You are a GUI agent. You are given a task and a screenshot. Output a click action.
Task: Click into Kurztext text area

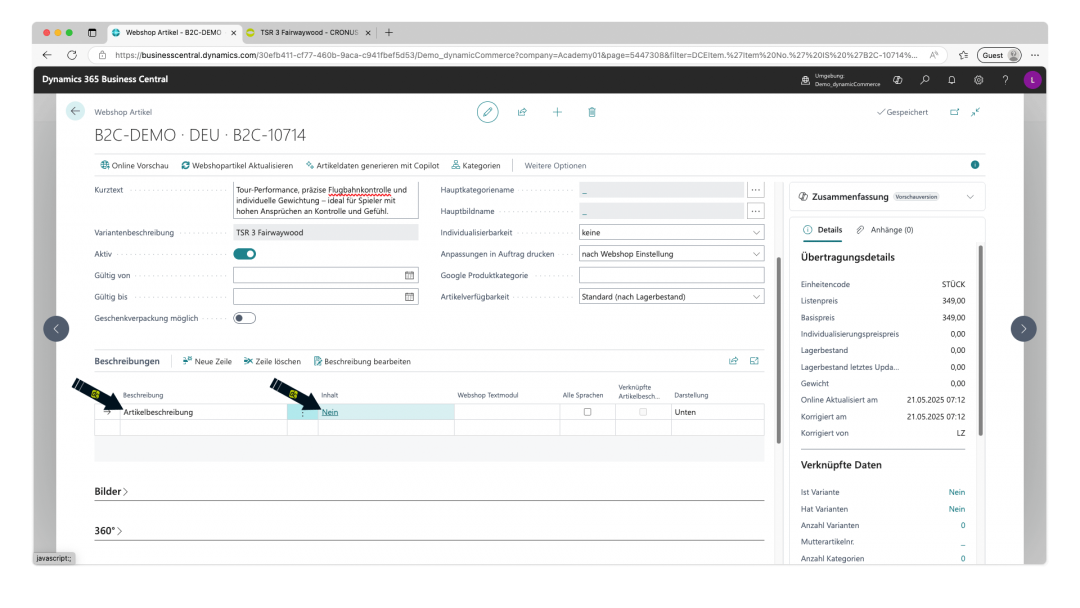tap(326, 200)
